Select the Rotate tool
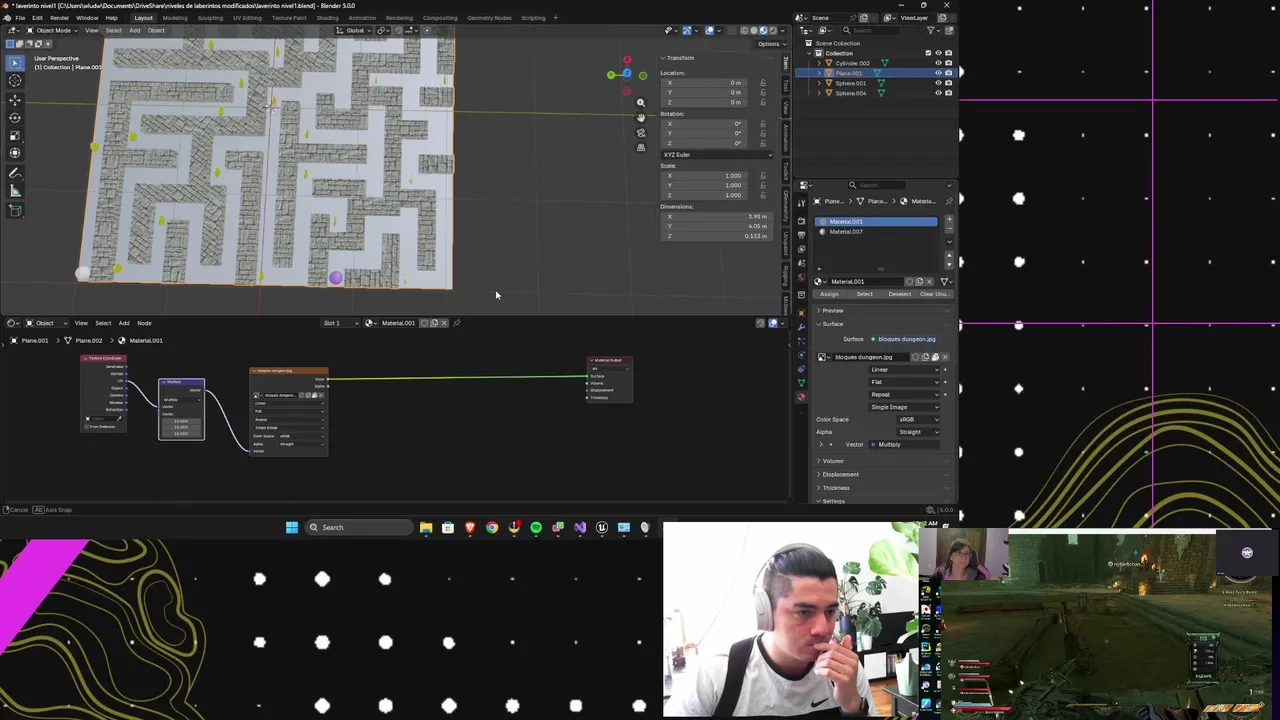 (15, 117)
